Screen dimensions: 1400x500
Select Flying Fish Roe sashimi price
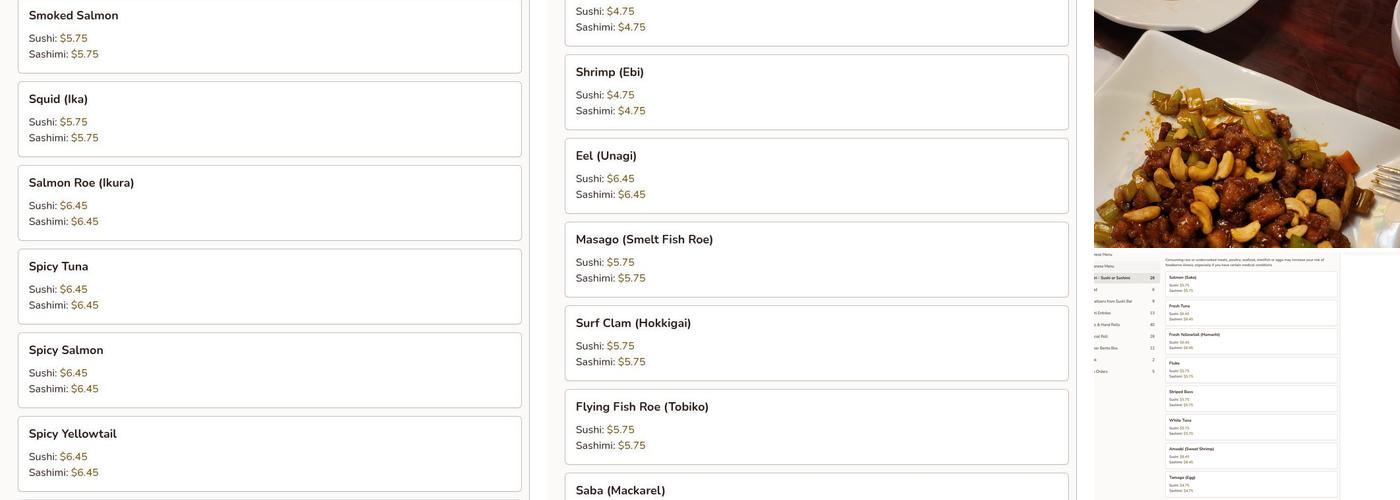tap(631, 446)
